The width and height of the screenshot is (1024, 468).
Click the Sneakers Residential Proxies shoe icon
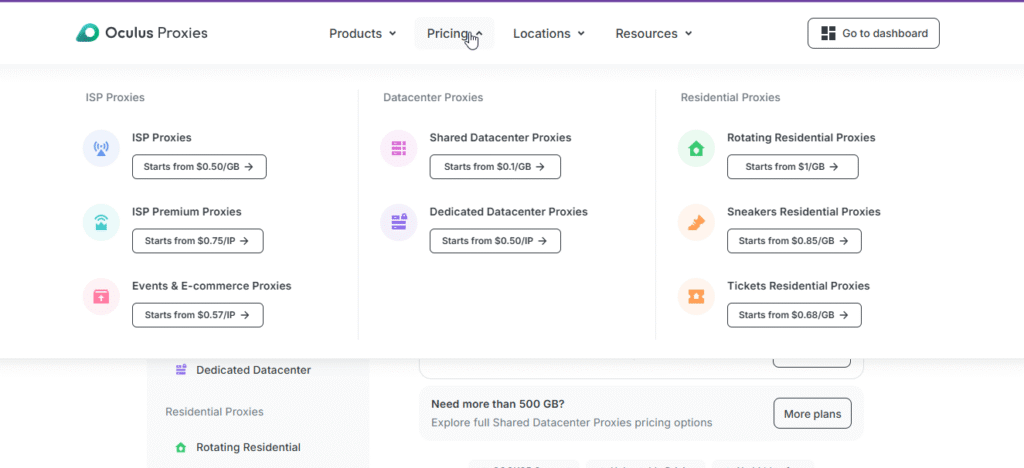tap(696, 223)
